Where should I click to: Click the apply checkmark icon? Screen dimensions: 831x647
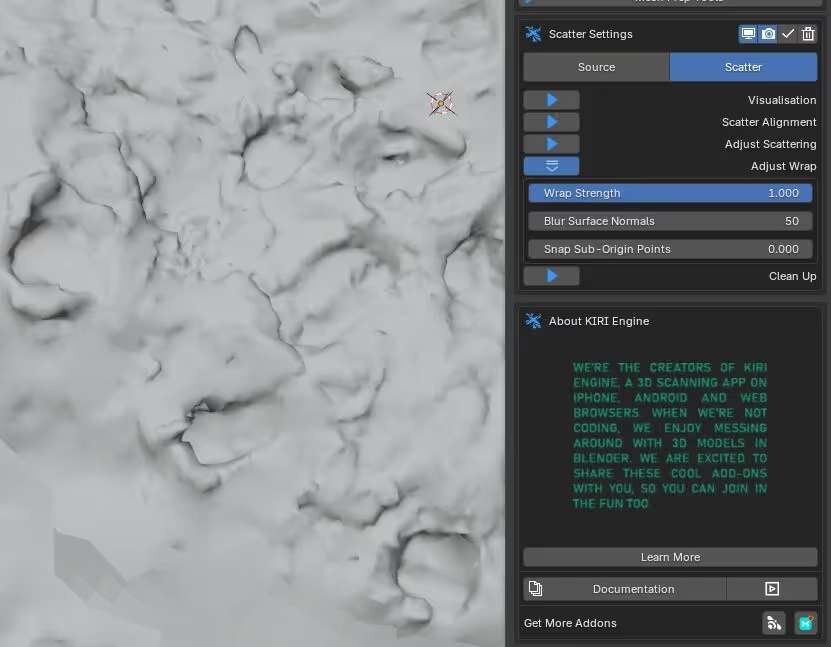click(788, 34)
